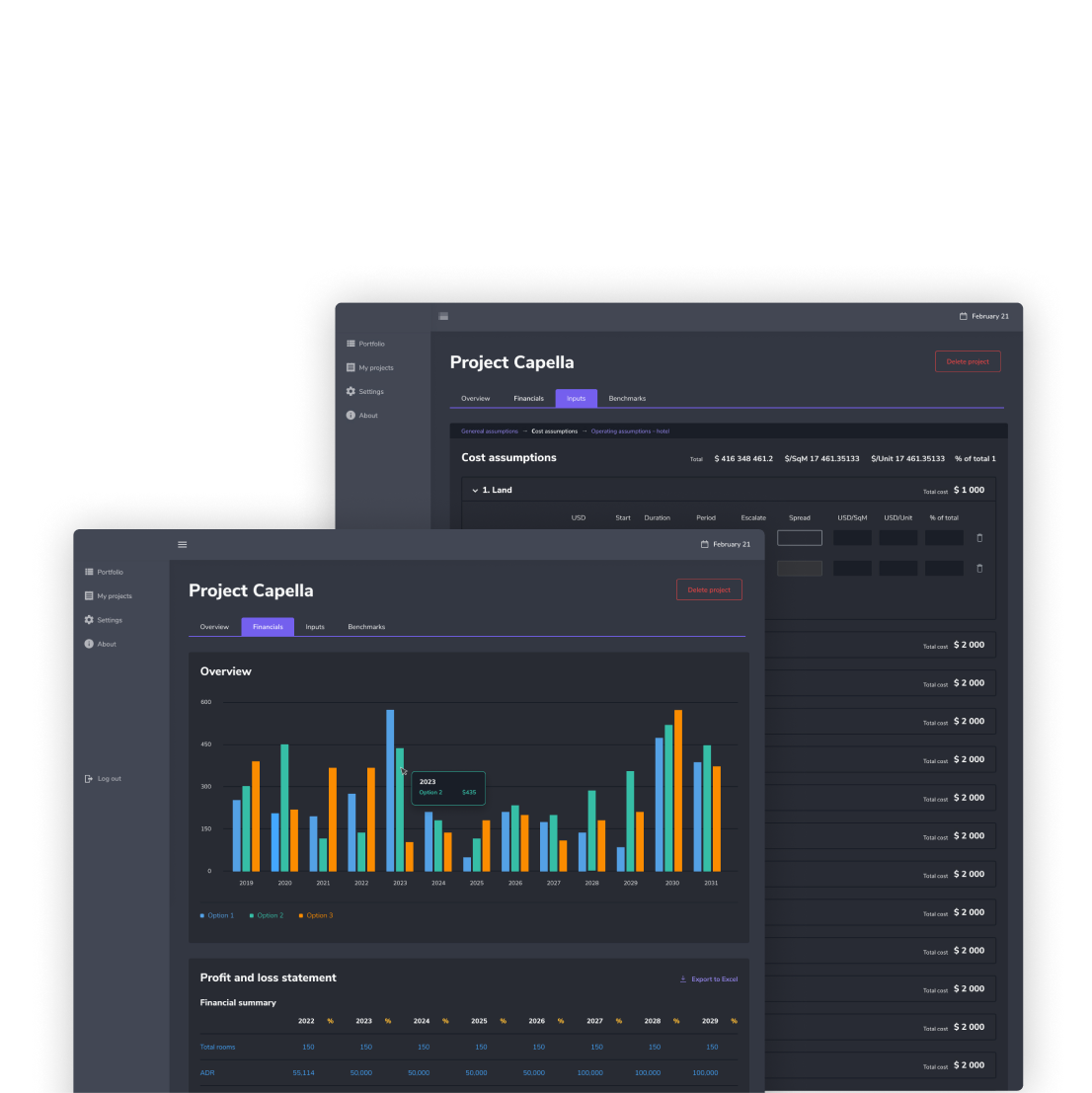Image resolution: width=1092 pixels, height=1093 pixels.
Task: Click the orange Option 3 legend dot
Action: pos(301,915)
